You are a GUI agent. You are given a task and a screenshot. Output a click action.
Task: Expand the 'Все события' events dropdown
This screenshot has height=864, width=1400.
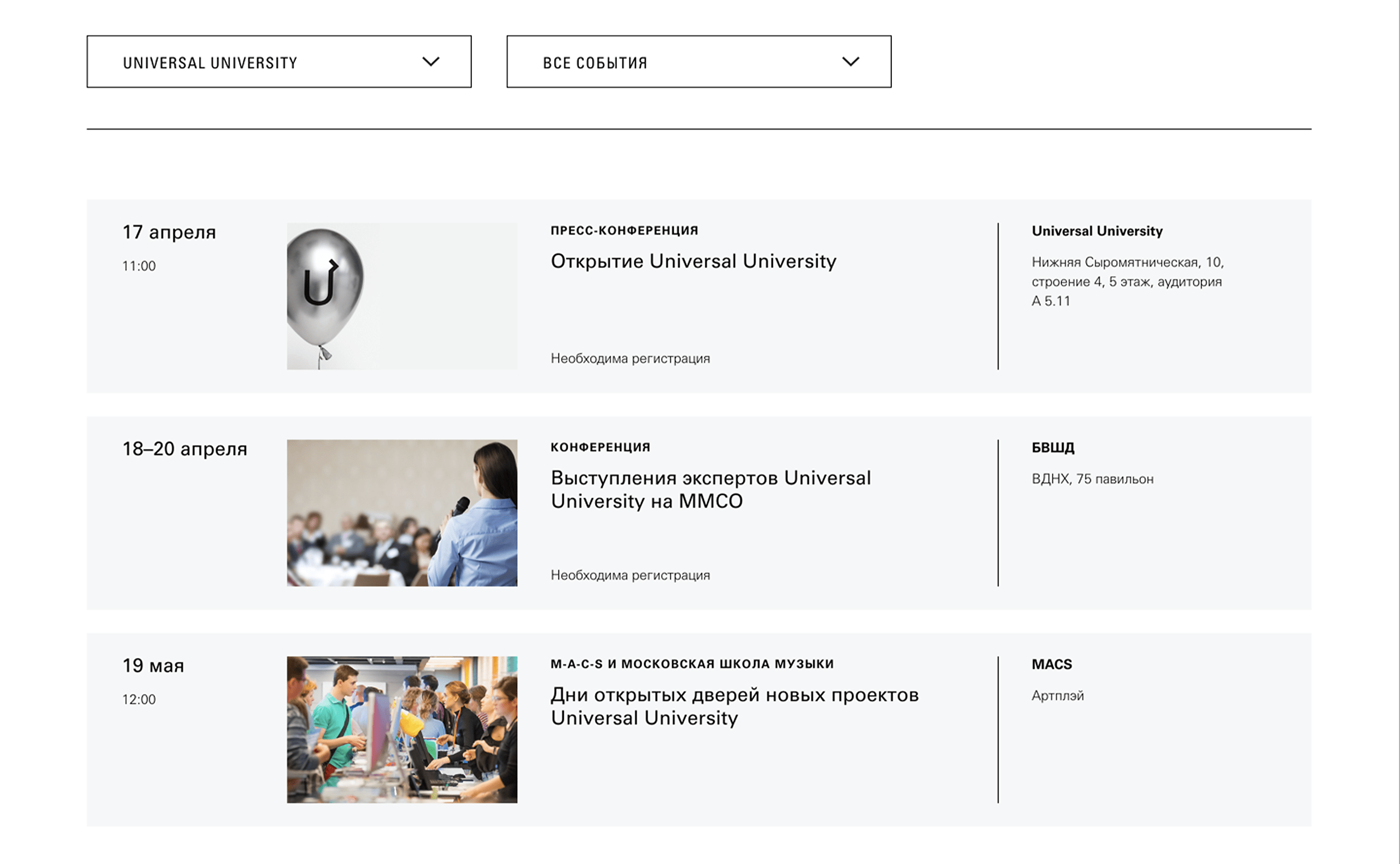[698, 62]
